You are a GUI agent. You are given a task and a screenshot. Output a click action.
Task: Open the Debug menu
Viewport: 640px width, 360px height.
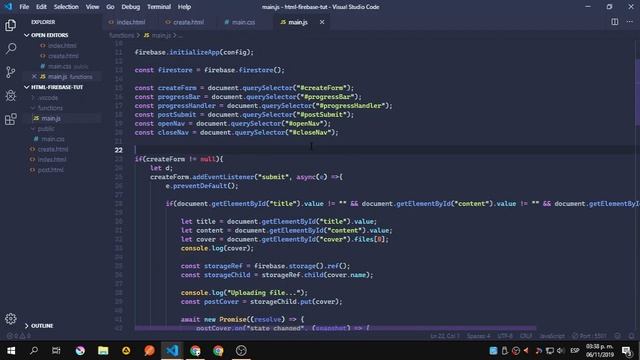pos(131,7)
